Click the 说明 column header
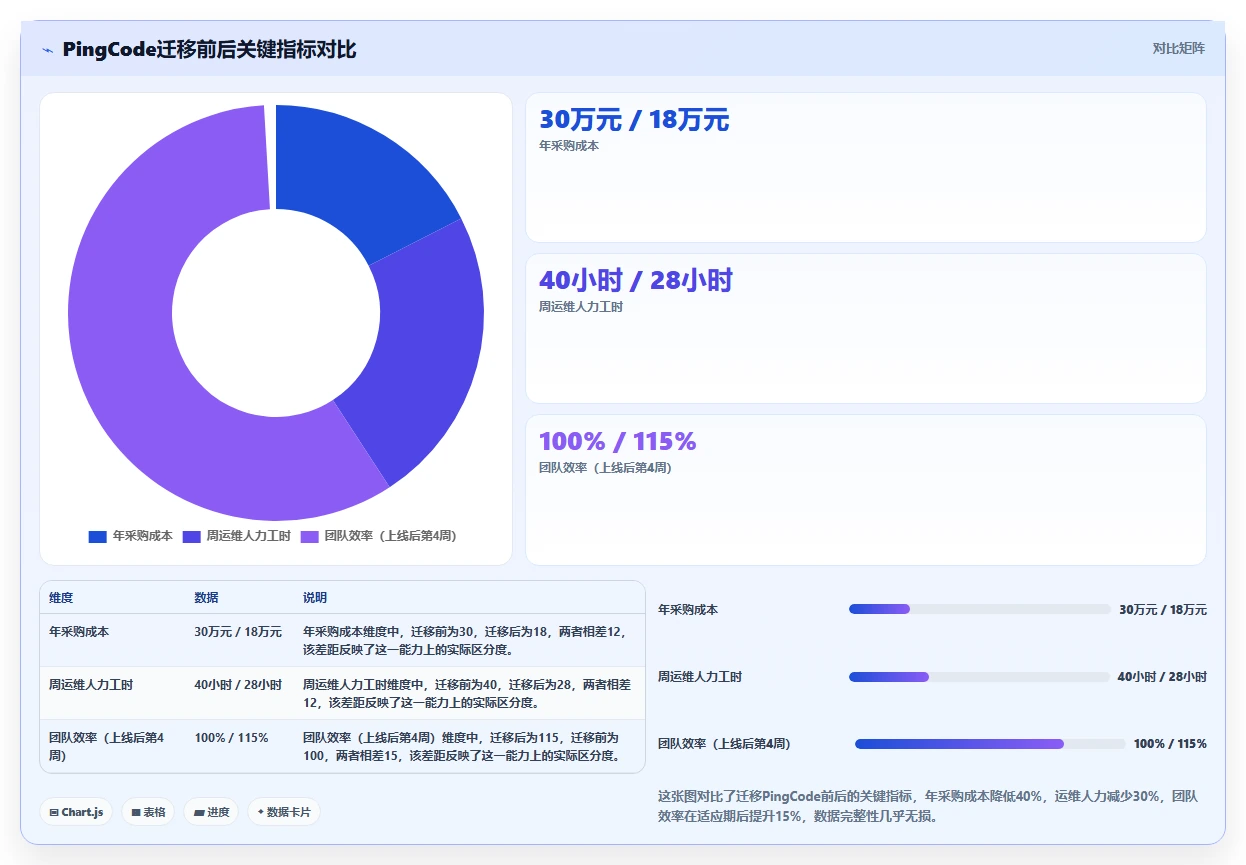Image resolution: width=1246 pixels, height=865 pixels. click(x=315, y=598)
